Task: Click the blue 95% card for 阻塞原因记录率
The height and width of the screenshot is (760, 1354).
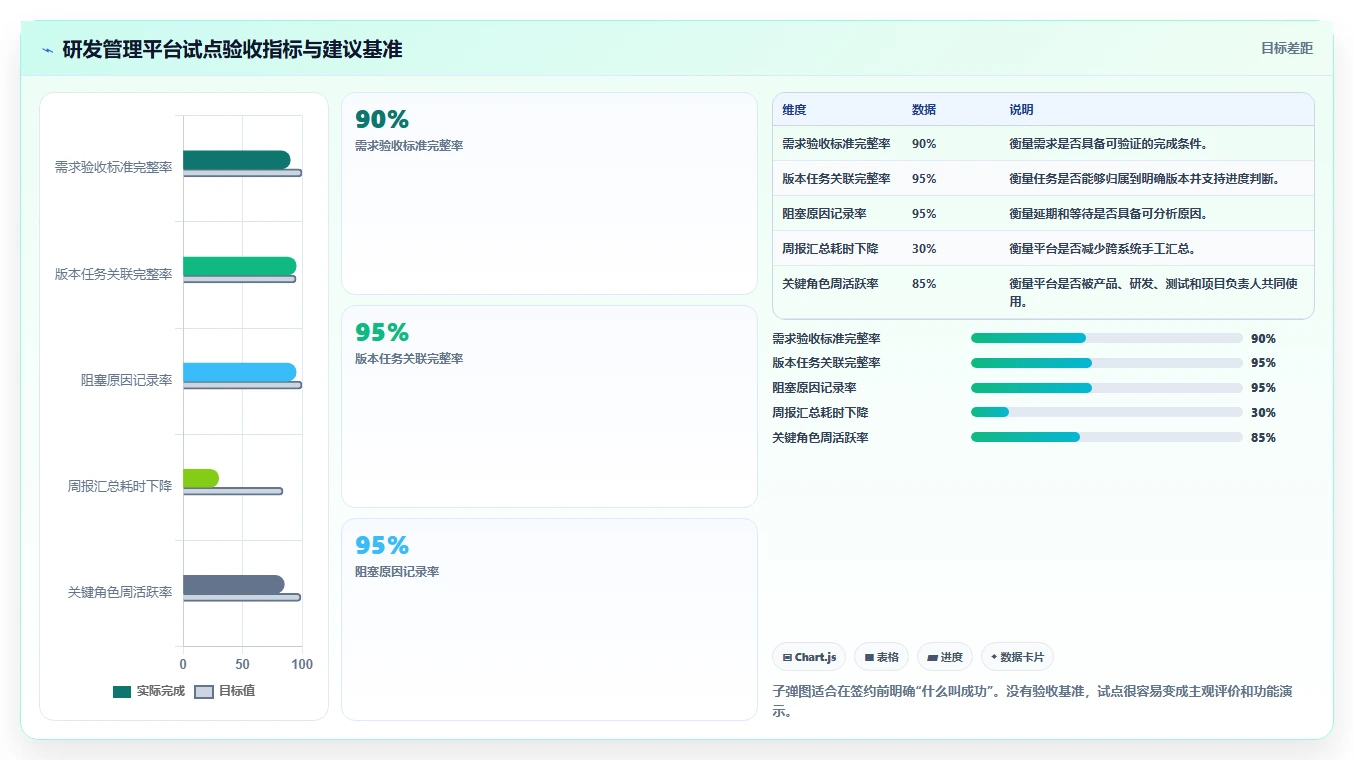Action: pos(549,619)
